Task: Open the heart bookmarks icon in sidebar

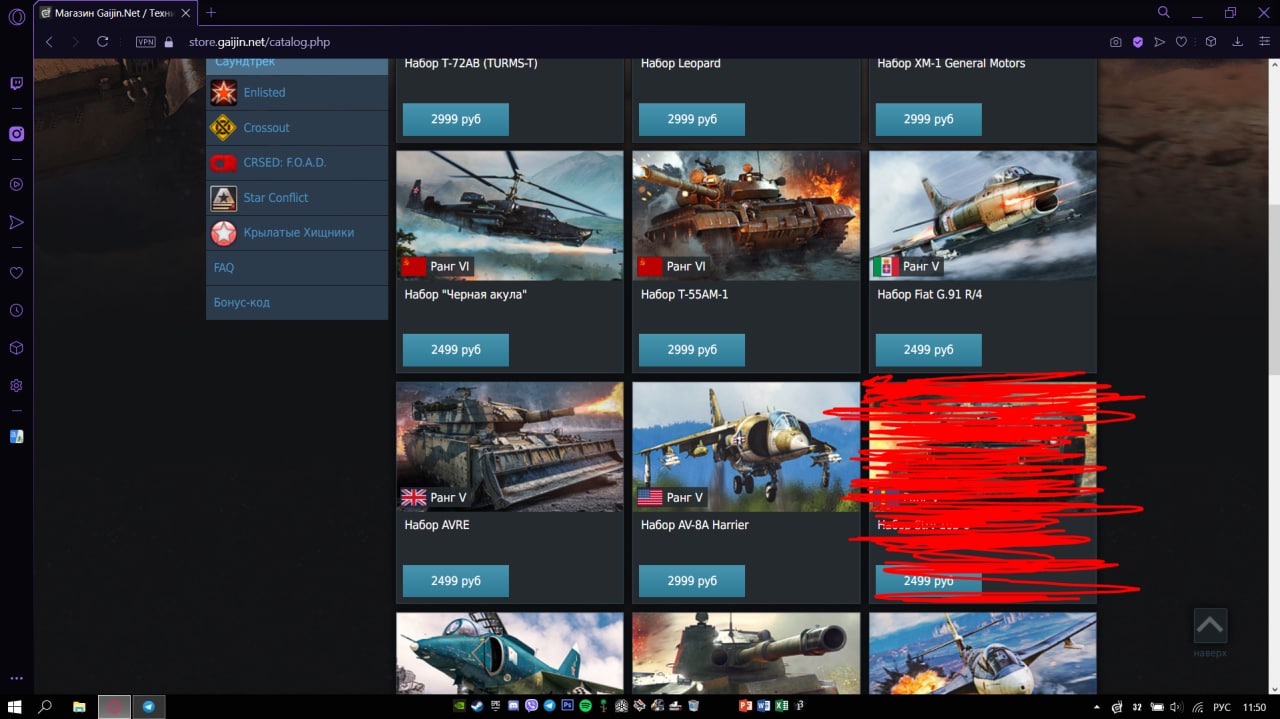Action: click(16, 273)
